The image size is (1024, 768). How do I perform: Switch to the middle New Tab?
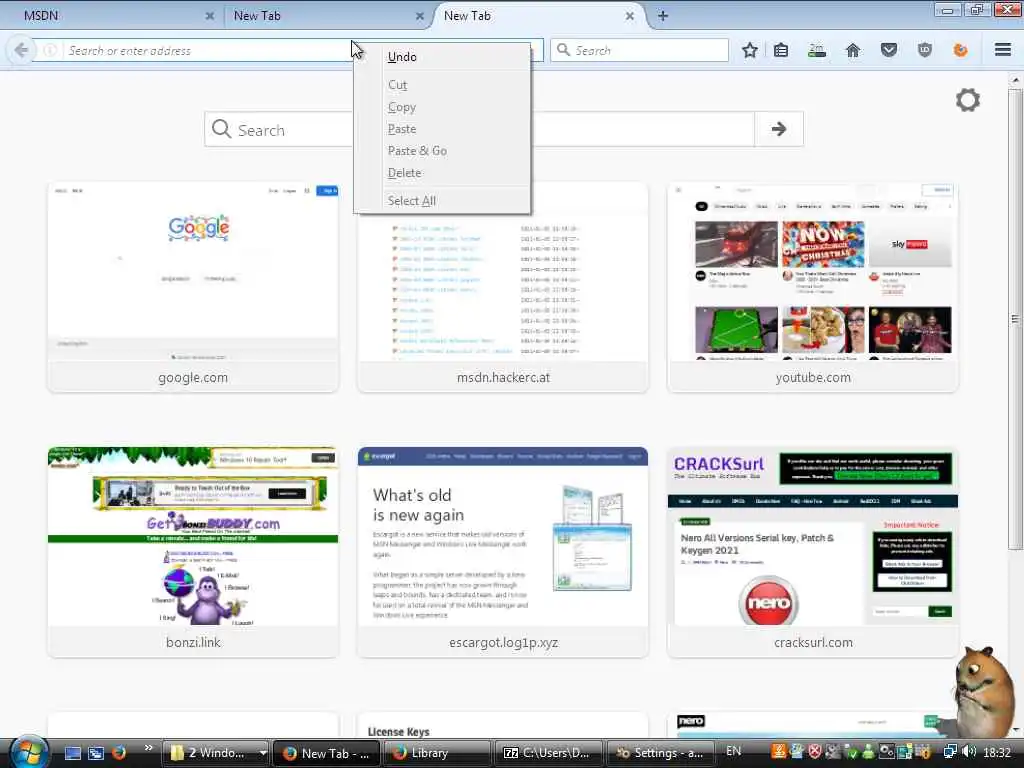point(327,16)
